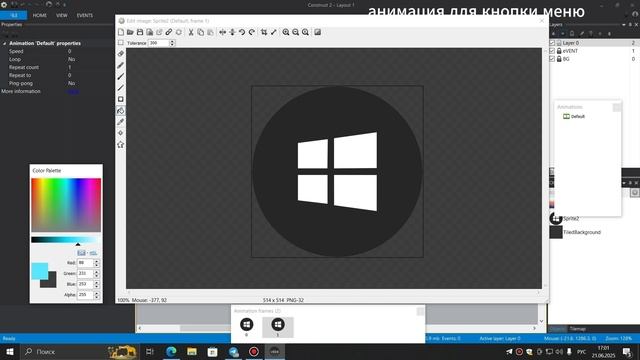Click the Tolerance input field
This screenshot has height=360, width=640.
click(x=159, y=43)
